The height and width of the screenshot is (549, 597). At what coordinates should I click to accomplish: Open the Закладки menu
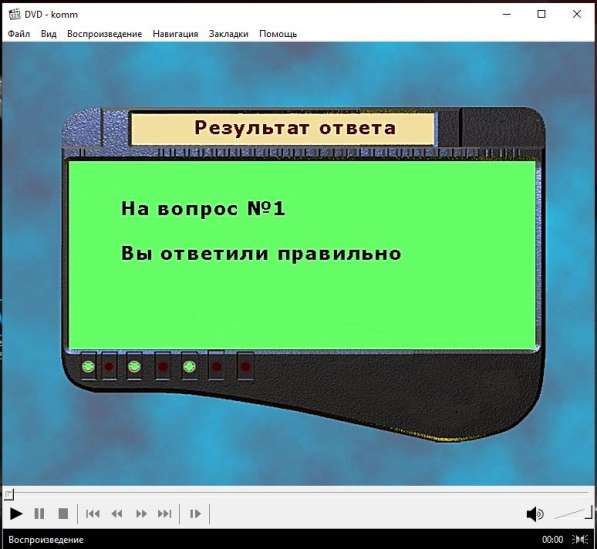click(x=228, y=34)
